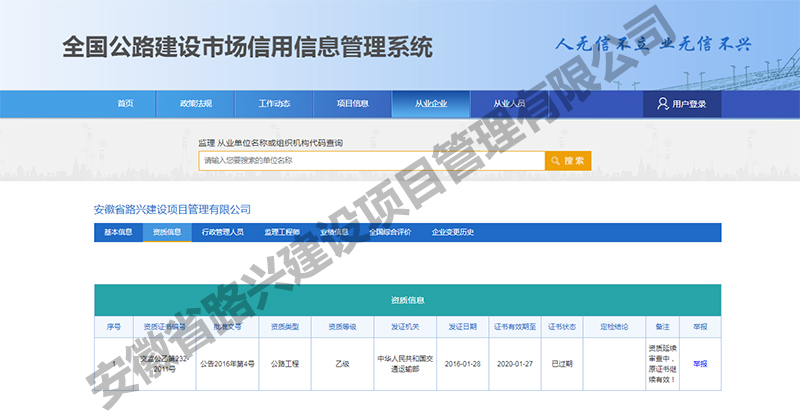Switch to the 监理工程师 tab
The height and width of the screenshot is (414, 800).
[x=282, y=232]
